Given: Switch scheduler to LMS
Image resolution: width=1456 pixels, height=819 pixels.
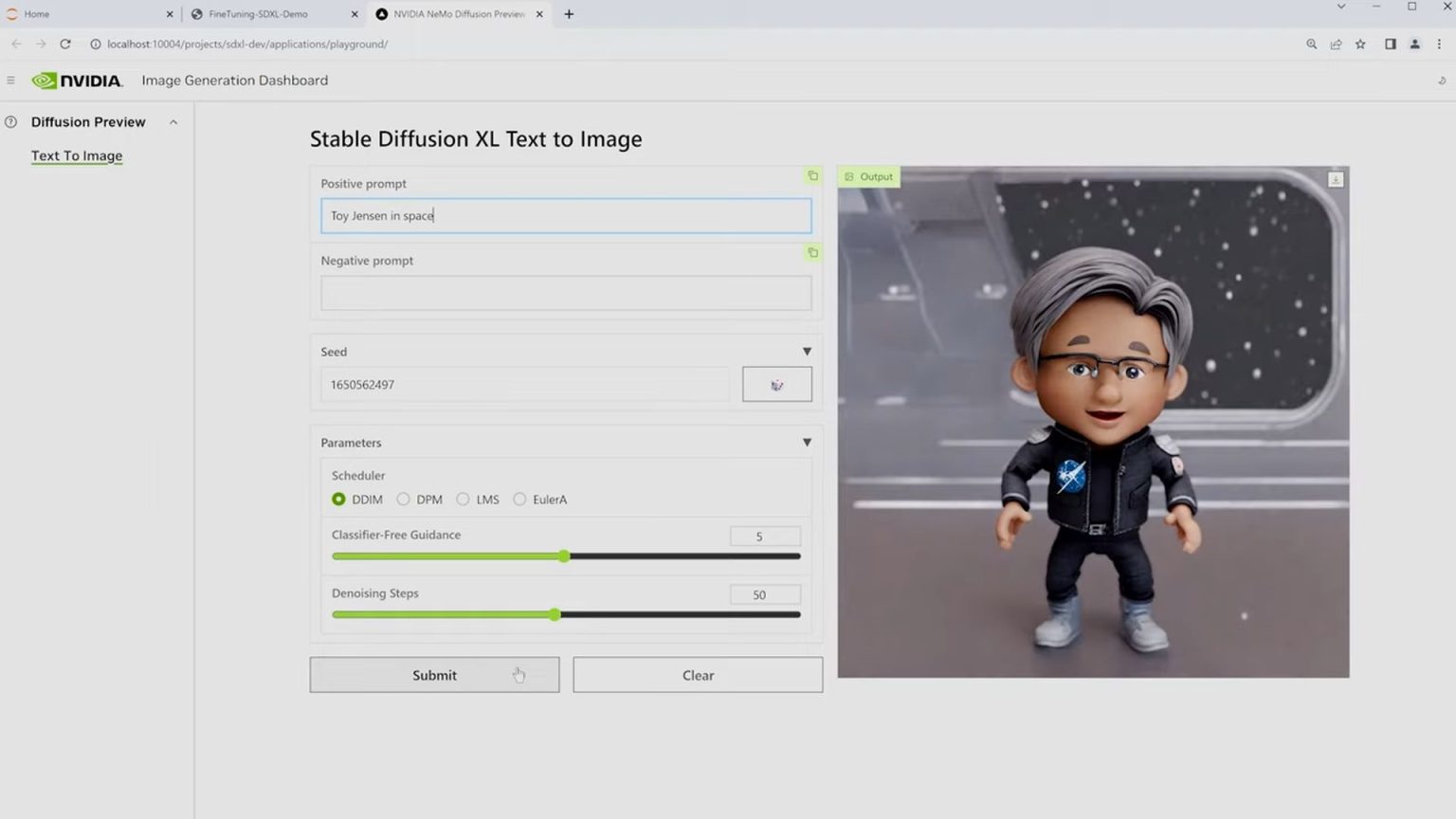Looking at the screenshot, I should tap(463, 499).
